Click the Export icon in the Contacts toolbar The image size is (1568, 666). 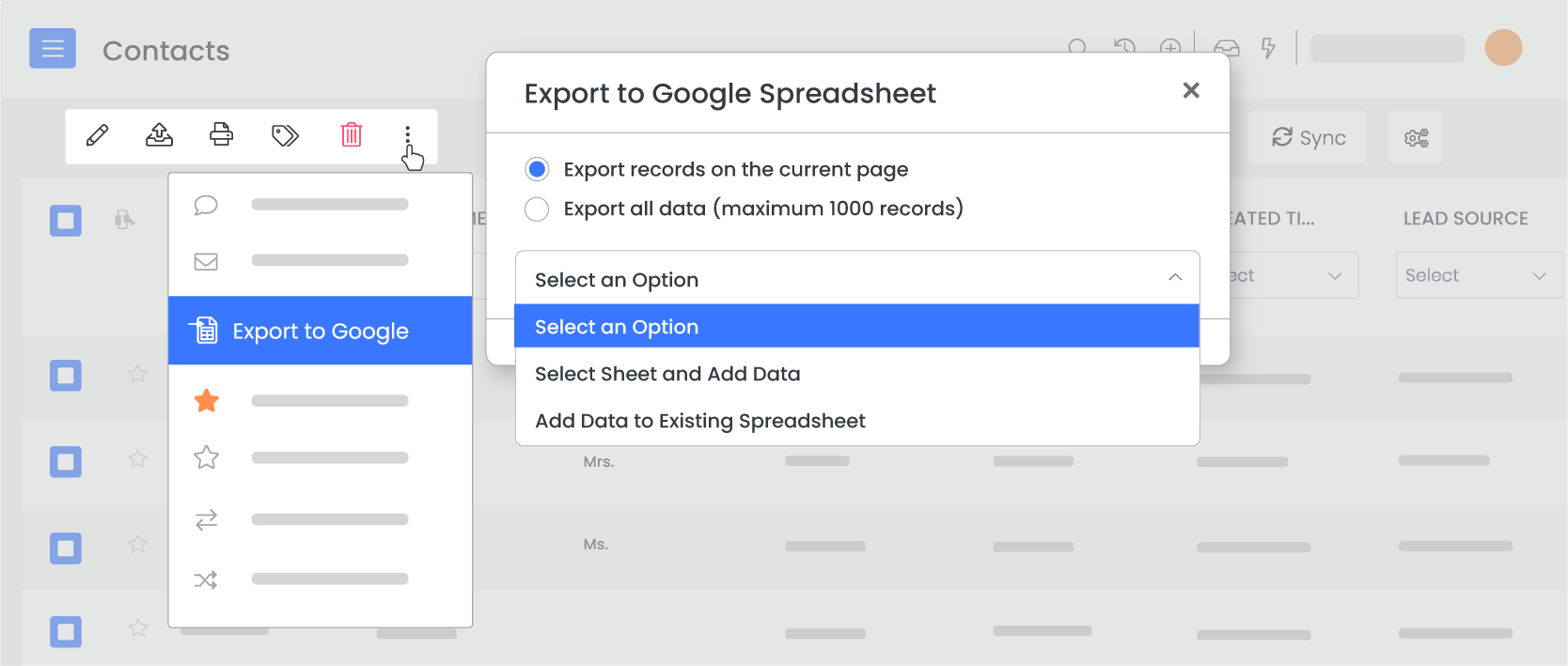point(158,136)
